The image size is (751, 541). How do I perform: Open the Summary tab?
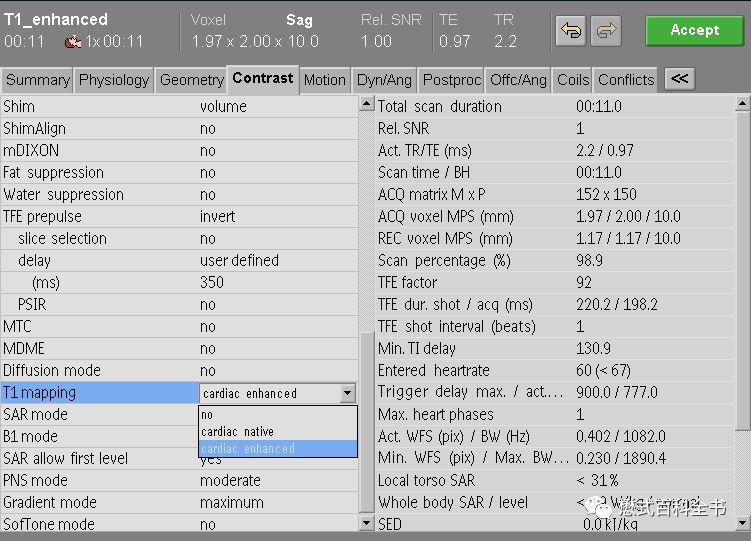tap(38, 80)
